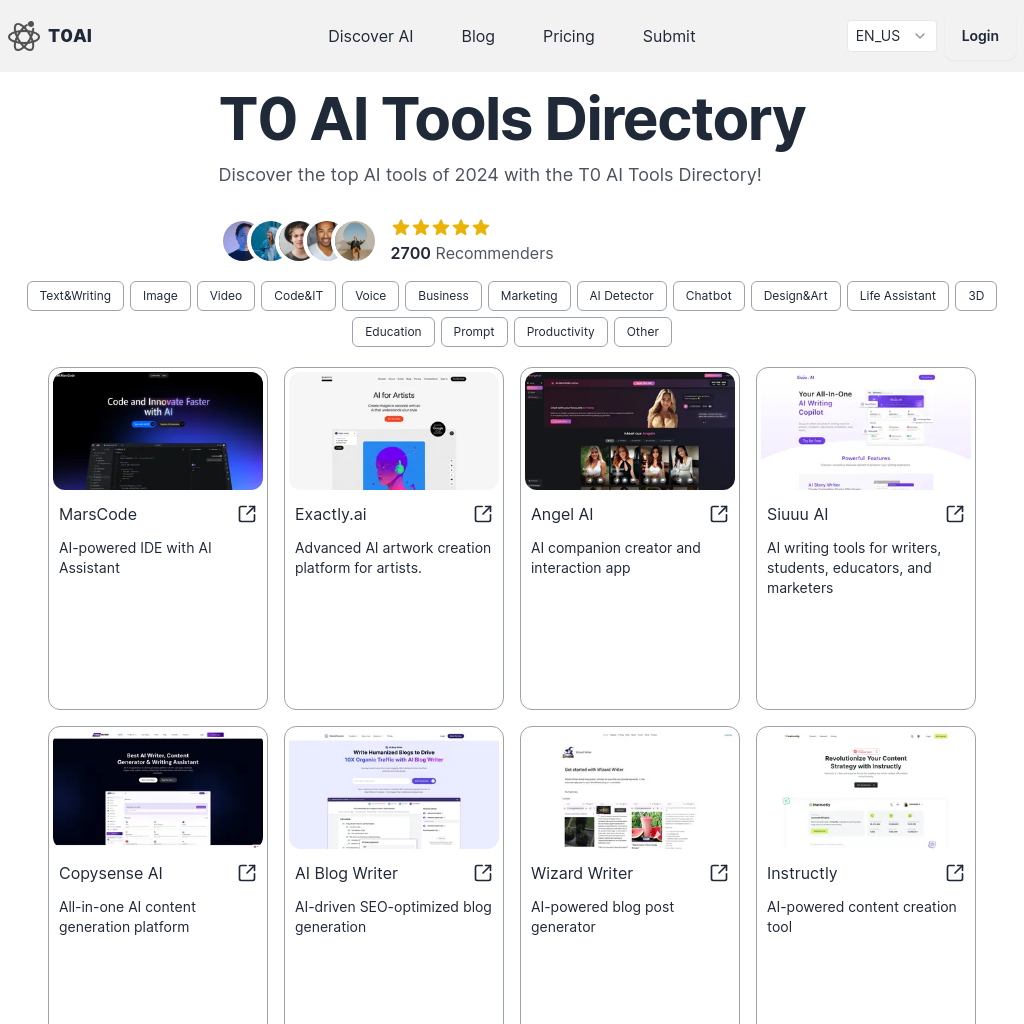Viewport: 1024px width, 1024px height.
Task: Show Prompt category tools
Action: 474,332
